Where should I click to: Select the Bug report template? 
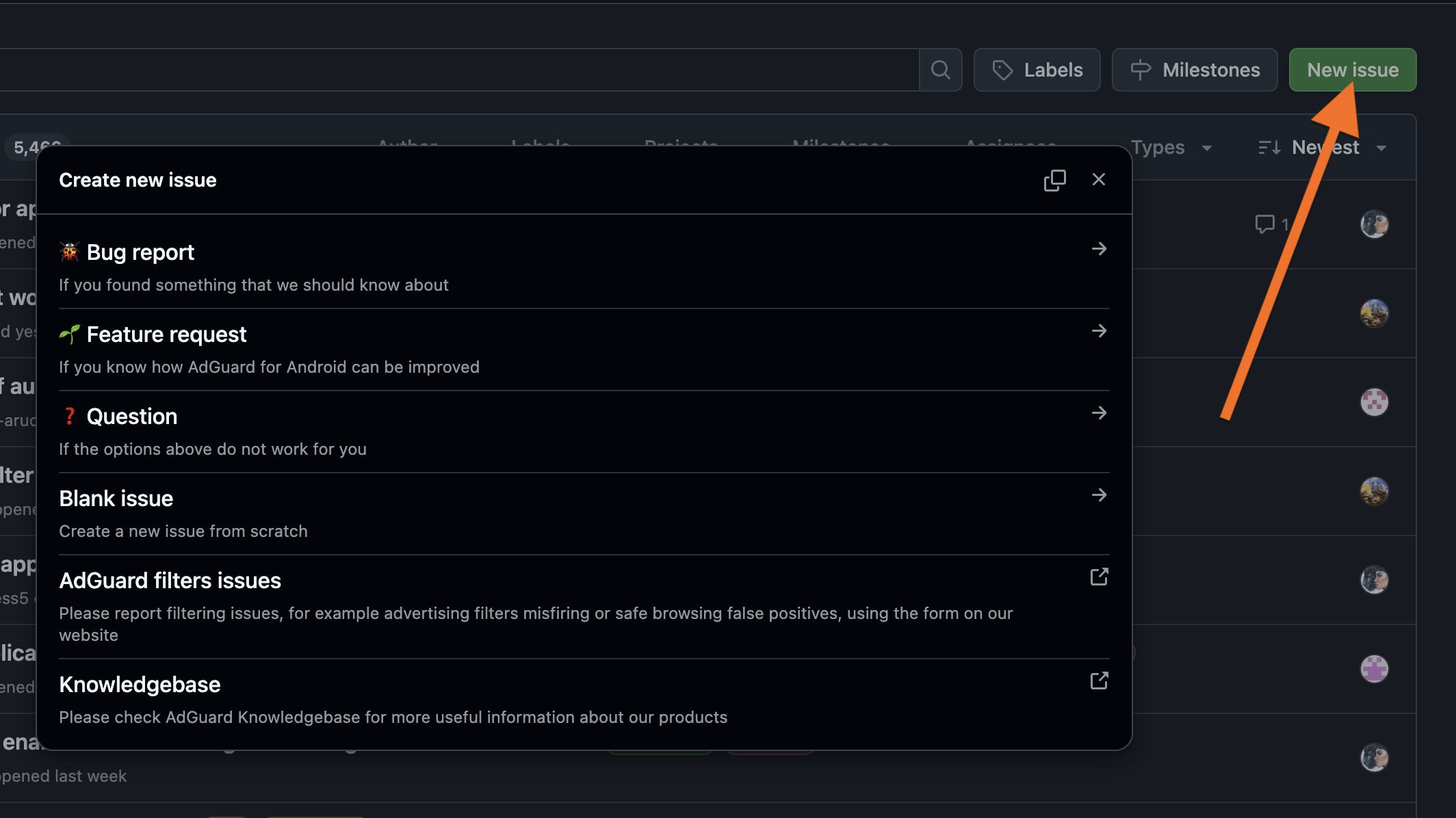(x=140, y=252)
